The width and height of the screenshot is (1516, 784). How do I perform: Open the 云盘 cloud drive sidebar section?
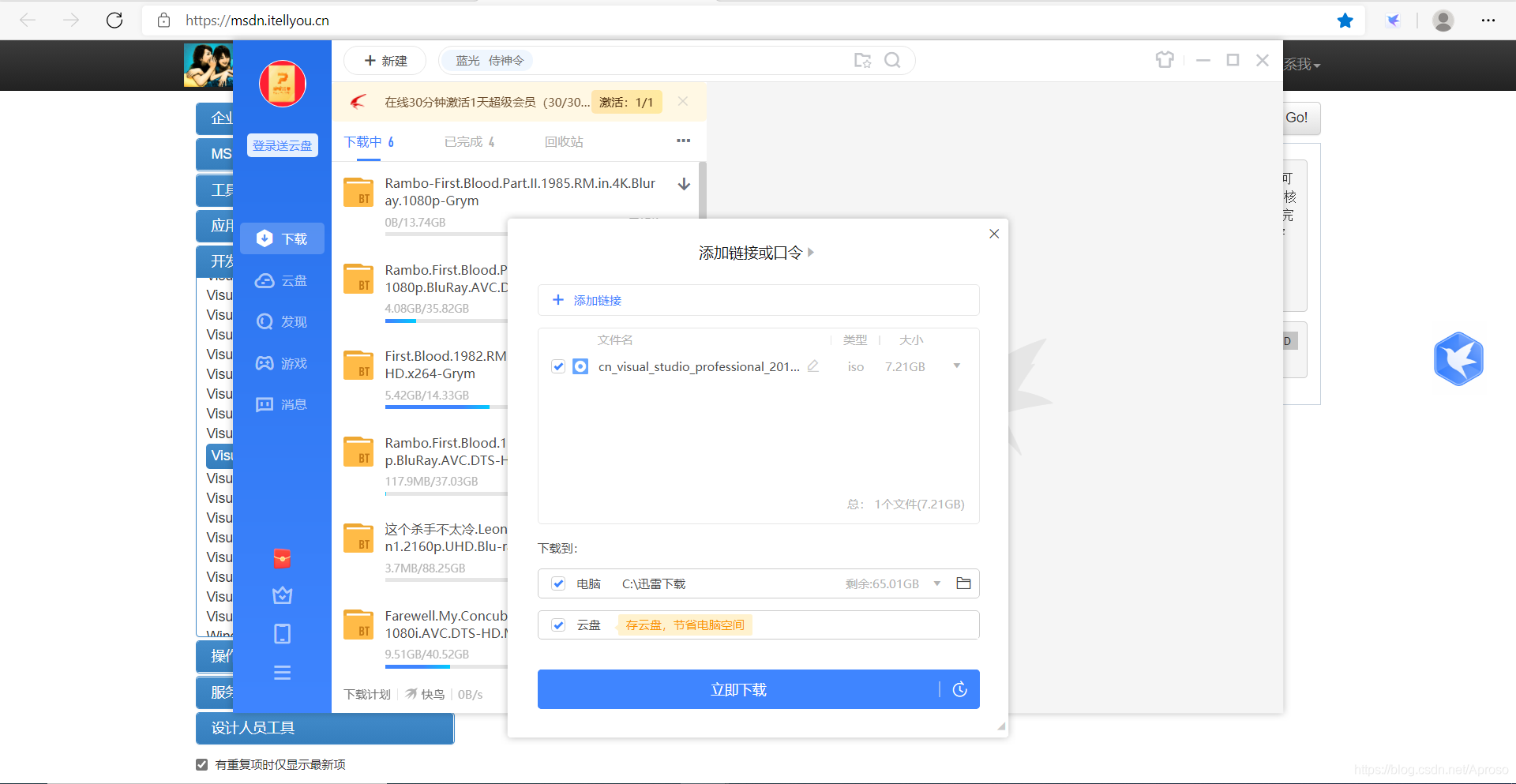[282, 280]
